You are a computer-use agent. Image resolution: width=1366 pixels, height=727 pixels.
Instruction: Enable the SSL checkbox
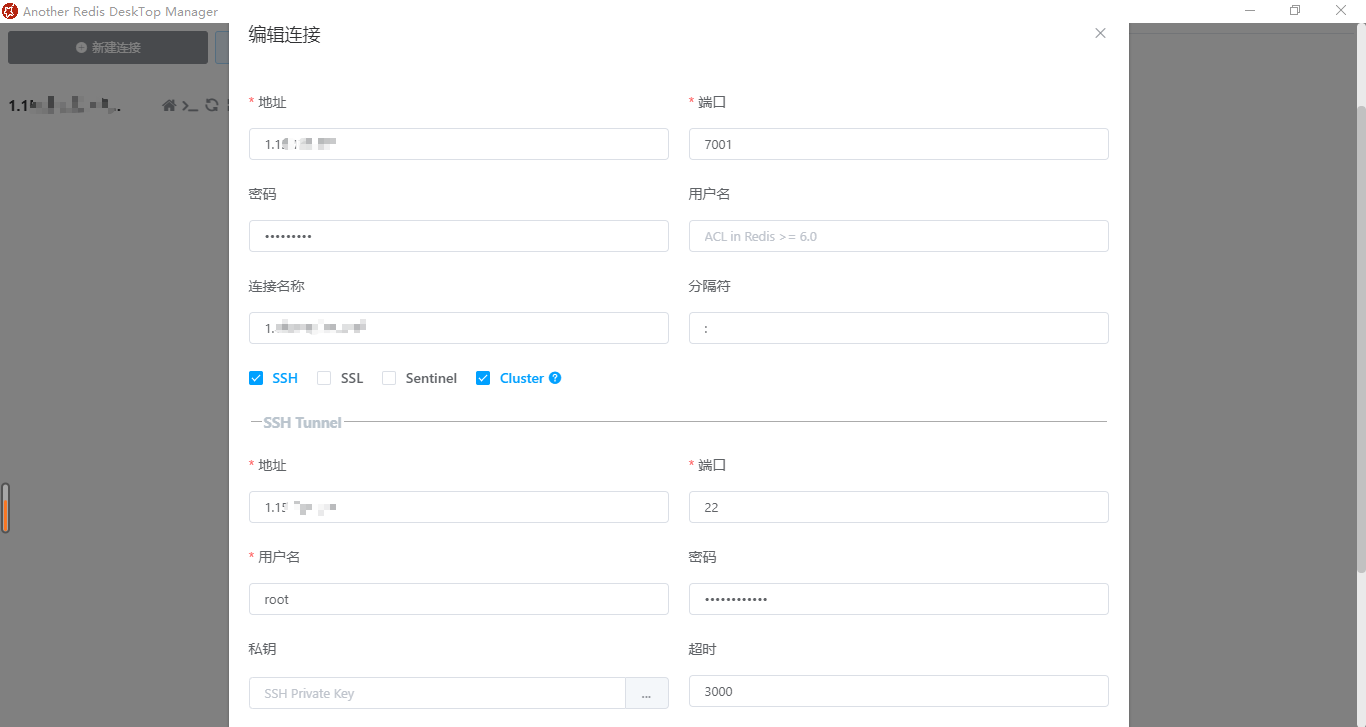pyautogui.click(x=324, y=378)
